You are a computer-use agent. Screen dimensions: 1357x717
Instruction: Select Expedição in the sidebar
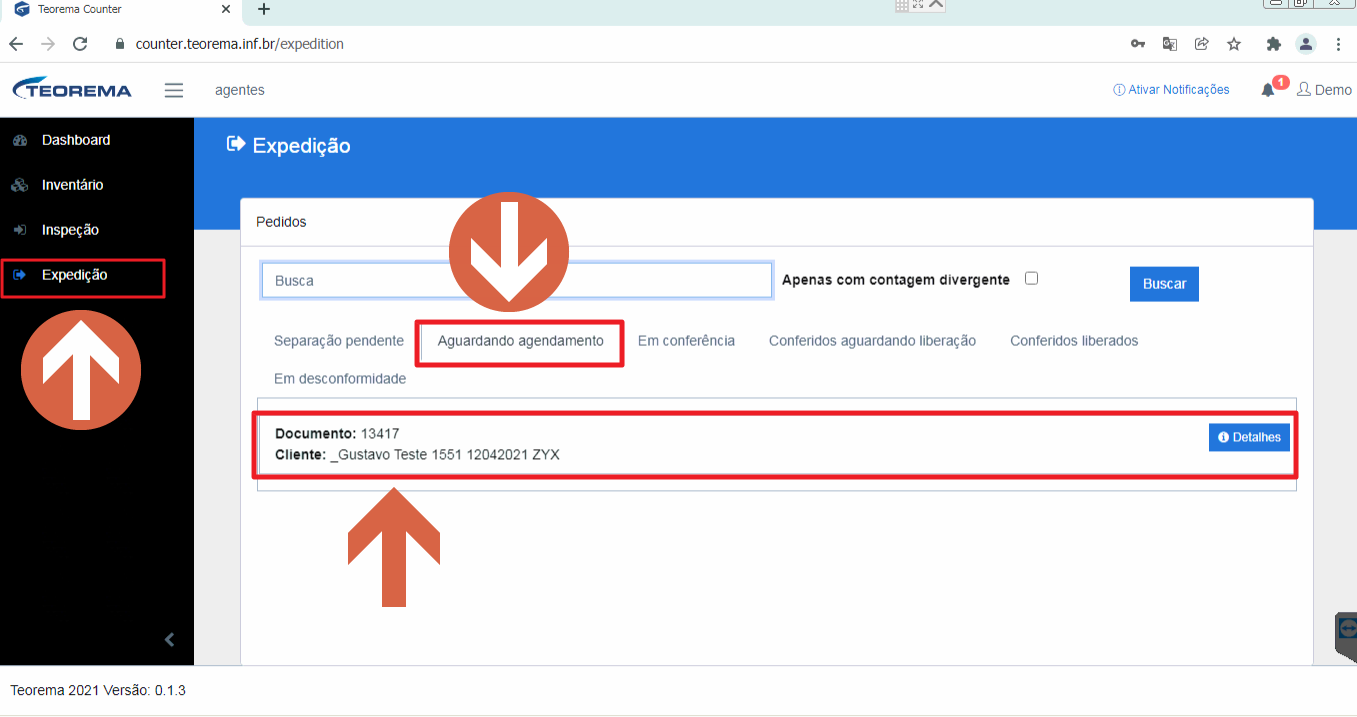pyautogui.click(x=74, y=275)
